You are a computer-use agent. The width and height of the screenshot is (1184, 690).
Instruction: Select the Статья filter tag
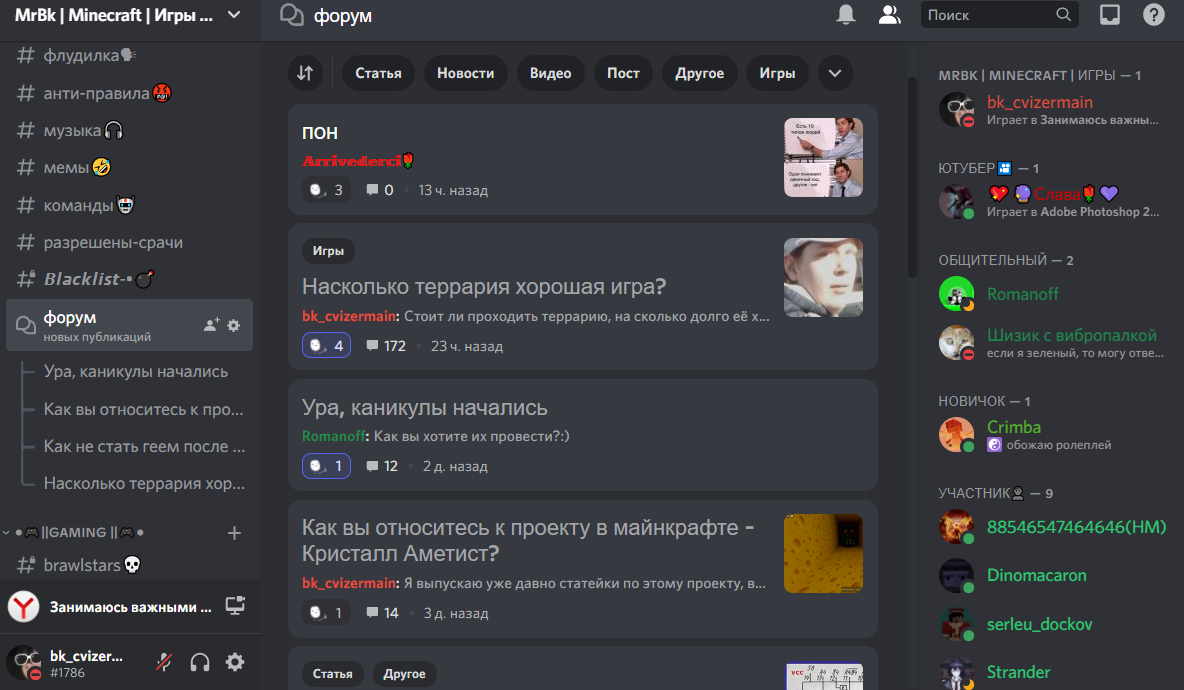click(378, 73)
